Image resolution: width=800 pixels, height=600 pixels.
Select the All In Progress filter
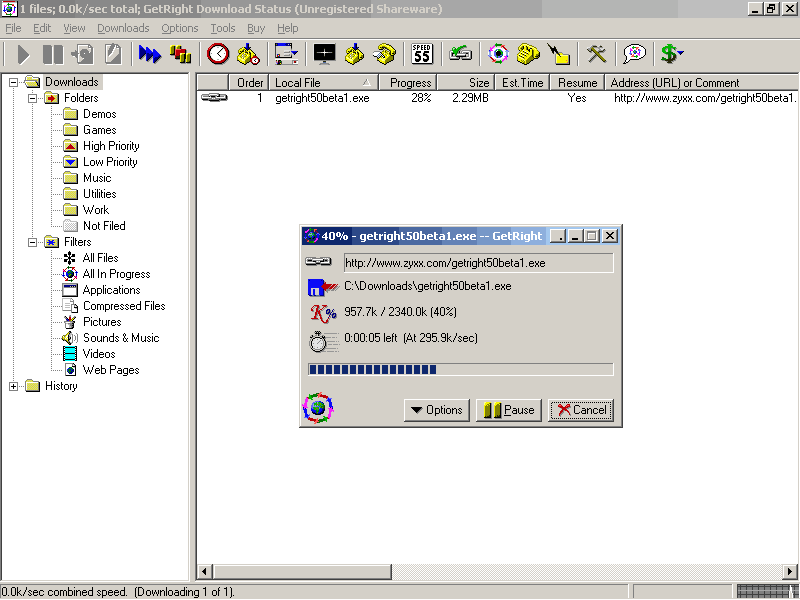pos(116,274)
